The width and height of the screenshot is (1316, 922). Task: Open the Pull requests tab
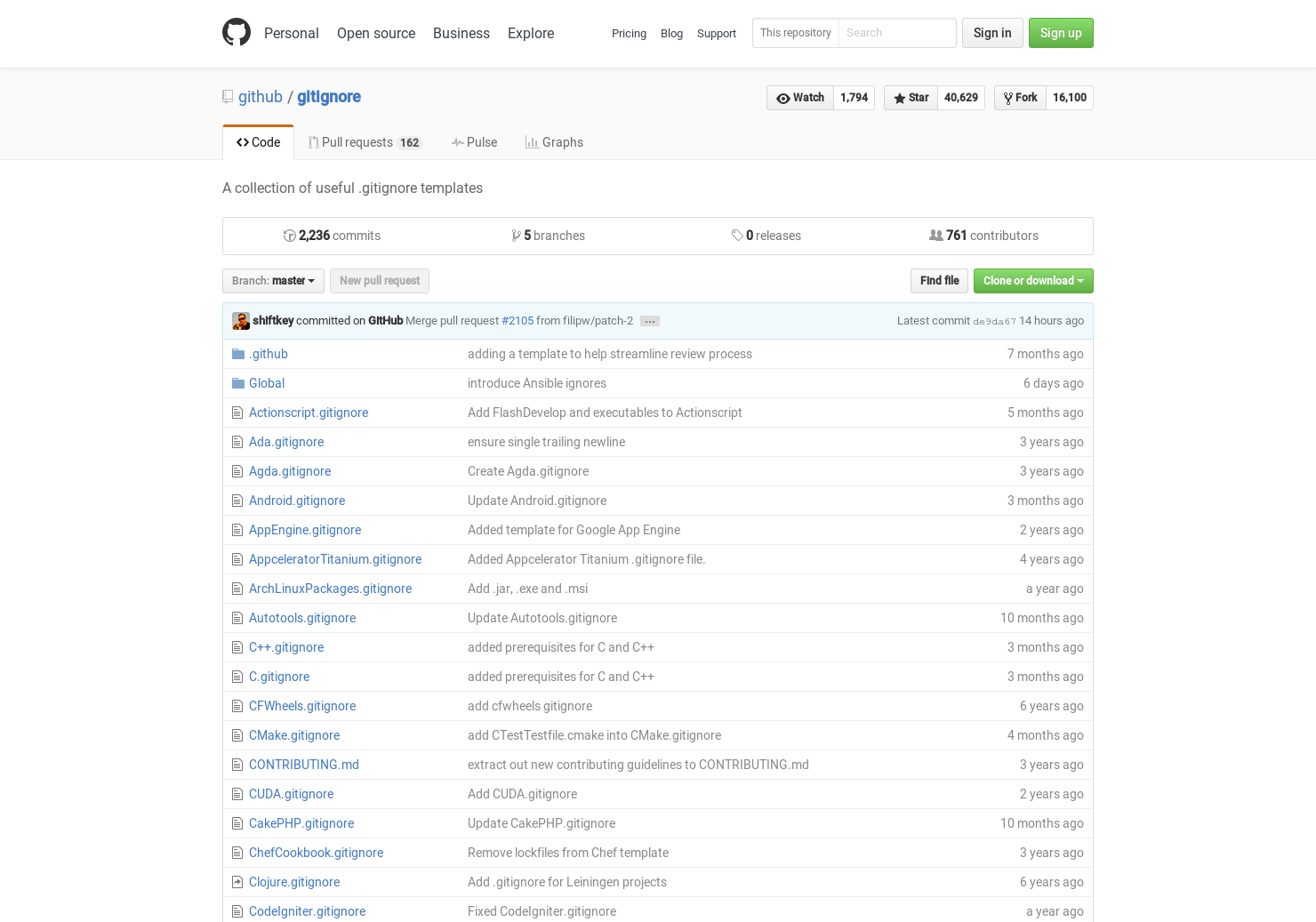(365, 142)
